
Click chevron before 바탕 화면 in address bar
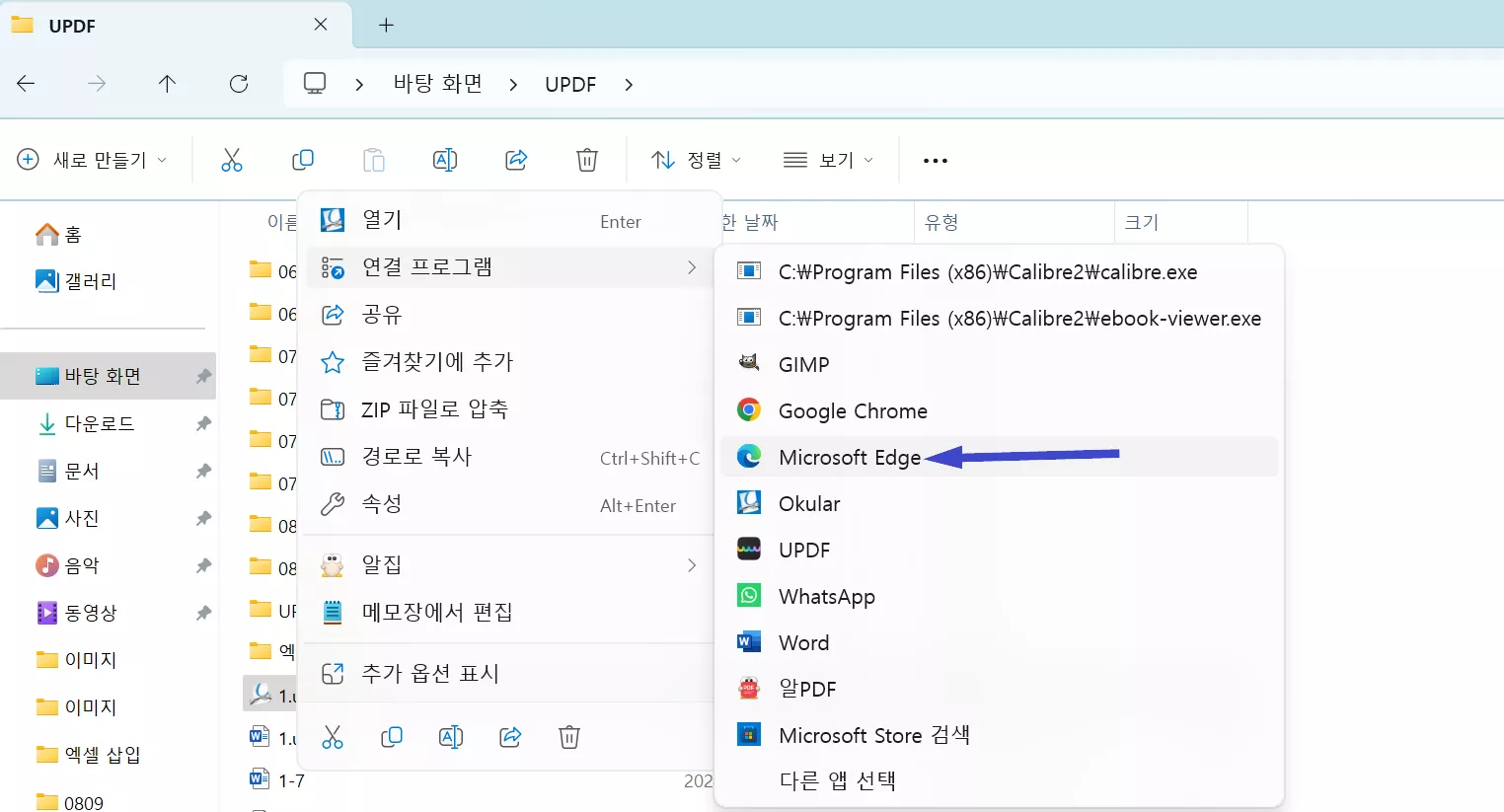pyautogui.click(x=359, y=85)
